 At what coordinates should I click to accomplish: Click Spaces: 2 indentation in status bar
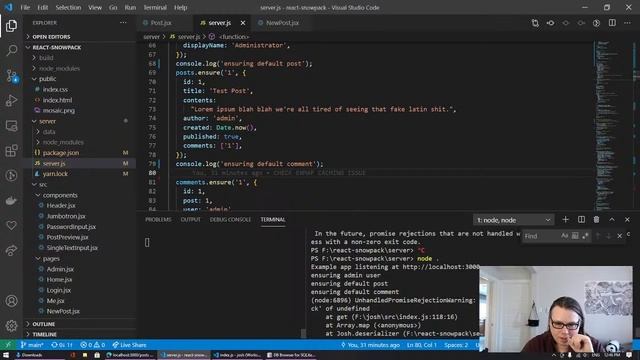[456, 345]
